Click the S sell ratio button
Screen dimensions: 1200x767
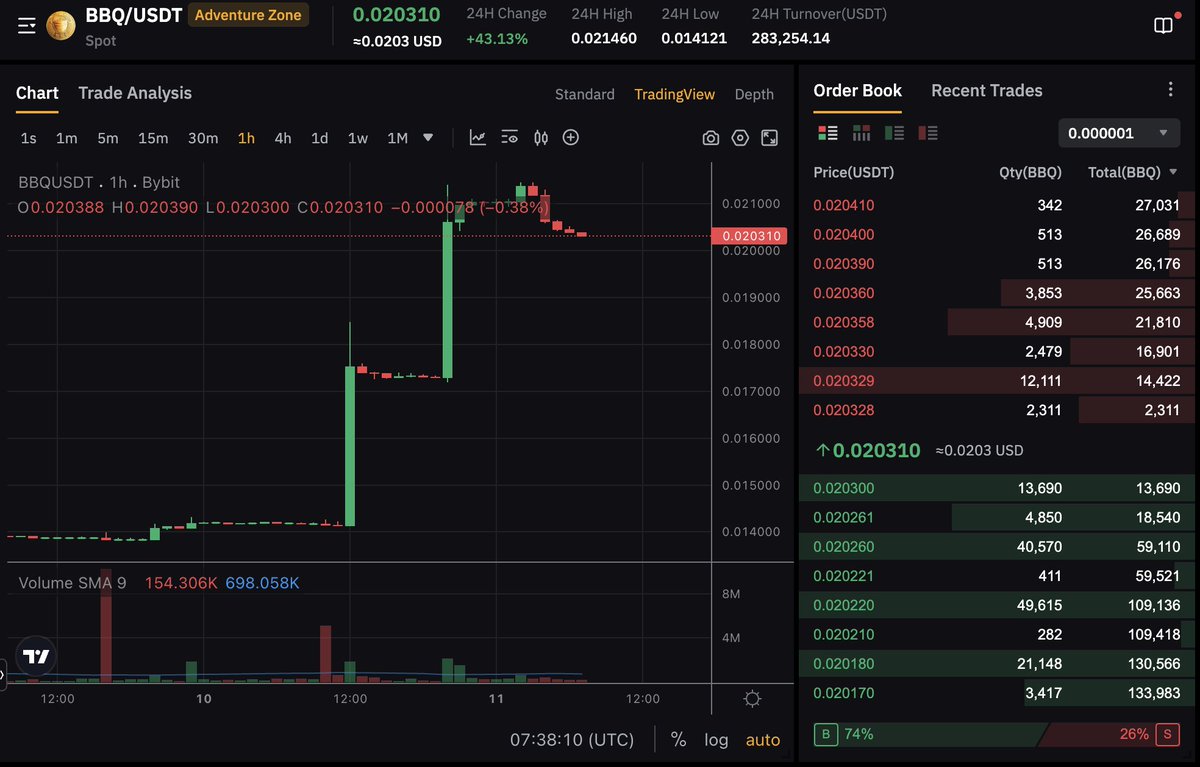coord(1167,734)
